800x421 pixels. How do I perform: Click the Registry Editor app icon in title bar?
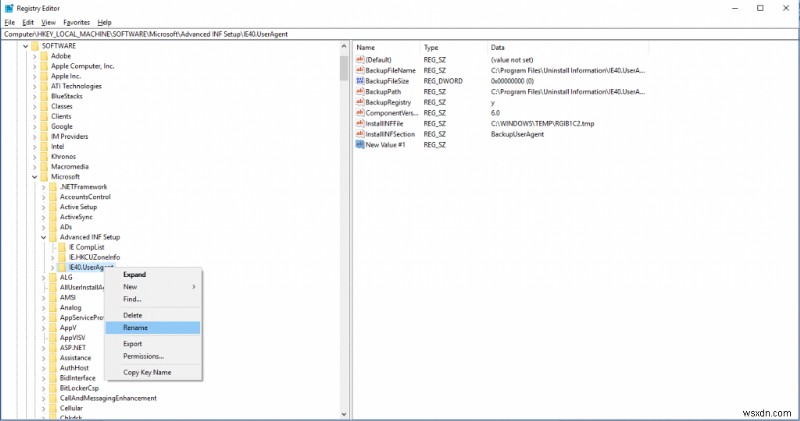click(9, 8)
